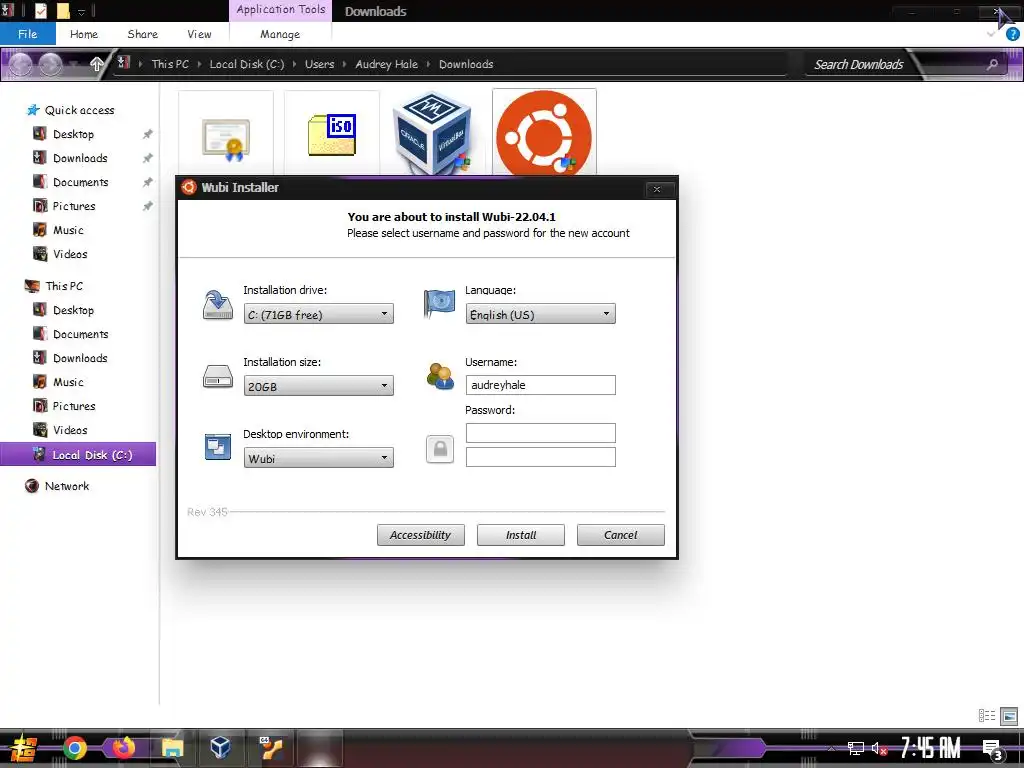Select the VirtualBox installer thumbnail
1024x768 pixels.
click(x=432, y=134)
